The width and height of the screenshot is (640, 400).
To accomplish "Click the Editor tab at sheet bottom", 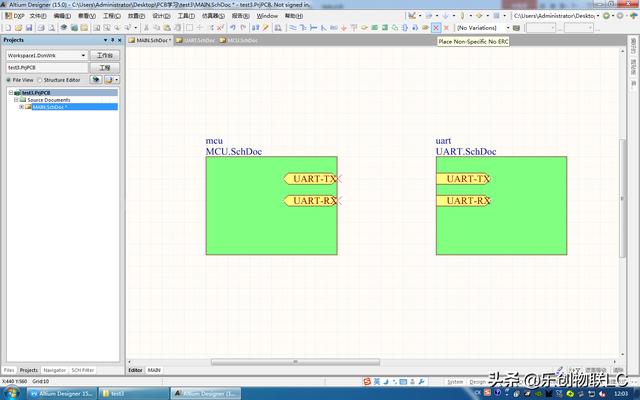I will click(x=135, y=370).
